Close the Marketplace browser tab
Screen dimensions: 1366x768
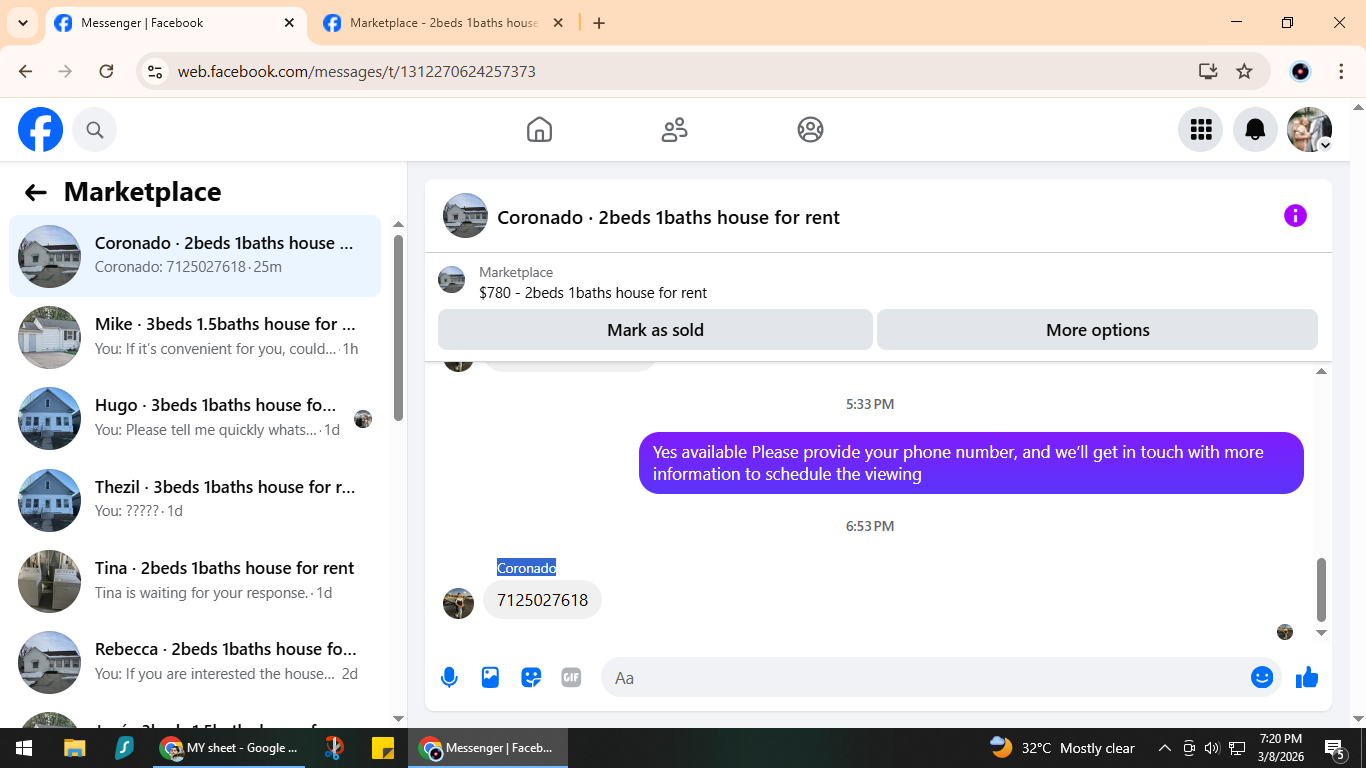click(x=558, y=23)
